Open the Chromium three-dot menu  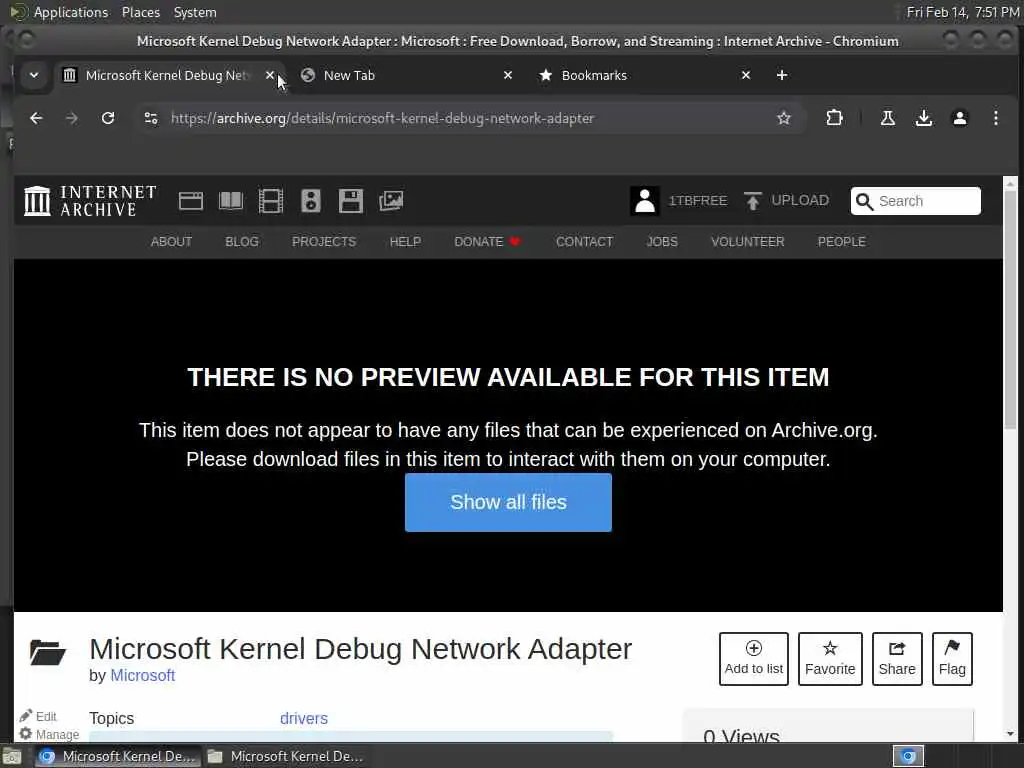995,118
